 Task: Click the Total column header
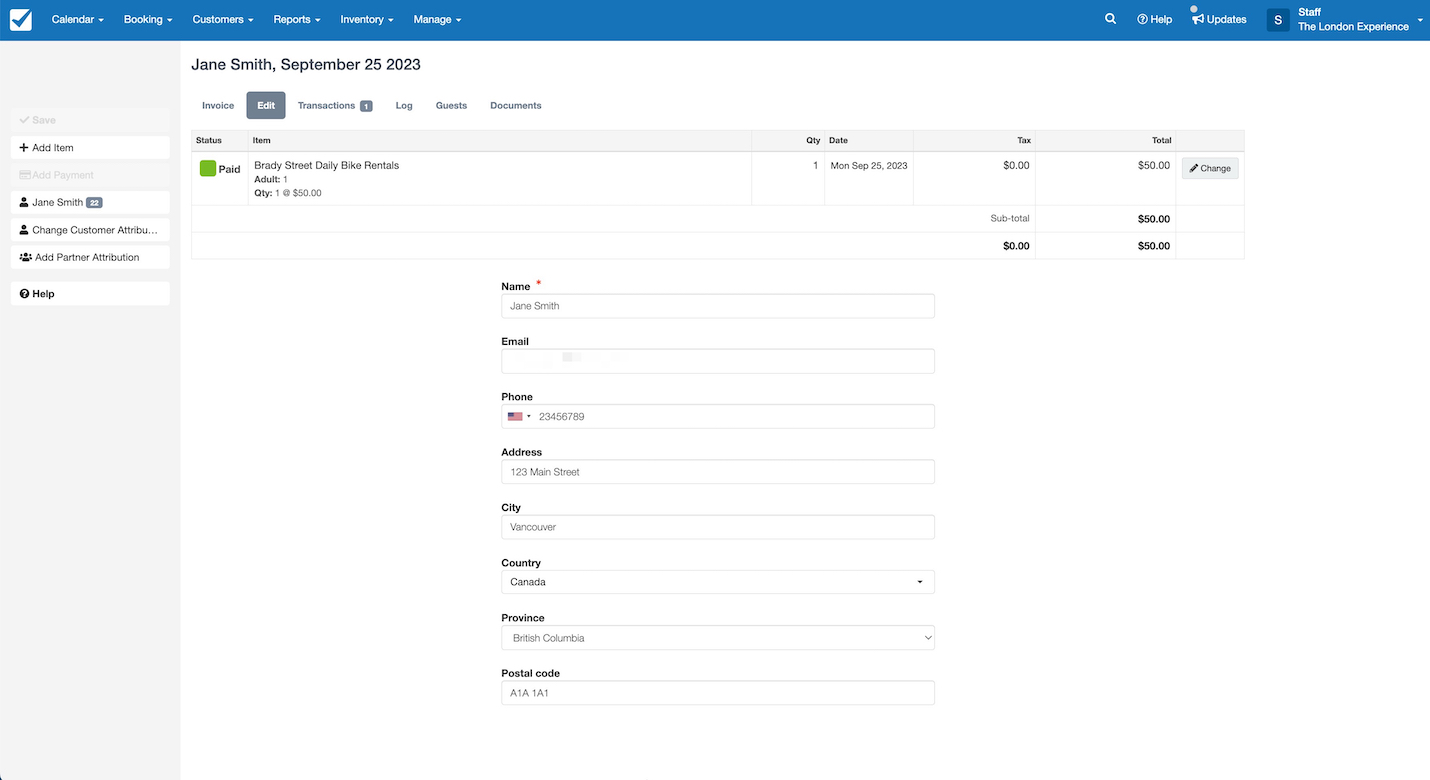coord(1161,140)
